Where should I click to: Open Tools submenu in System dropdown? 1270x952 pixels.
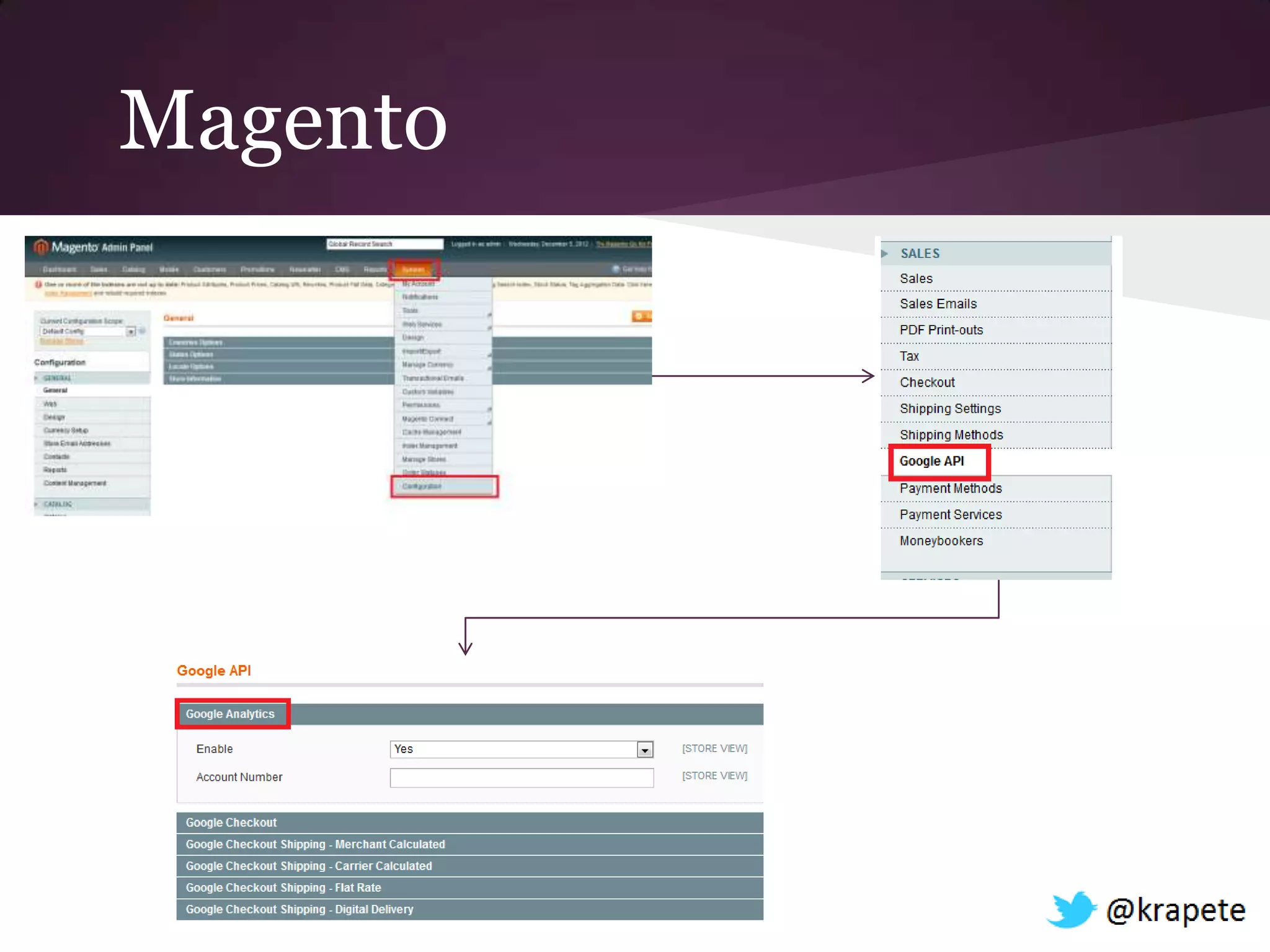444,311
